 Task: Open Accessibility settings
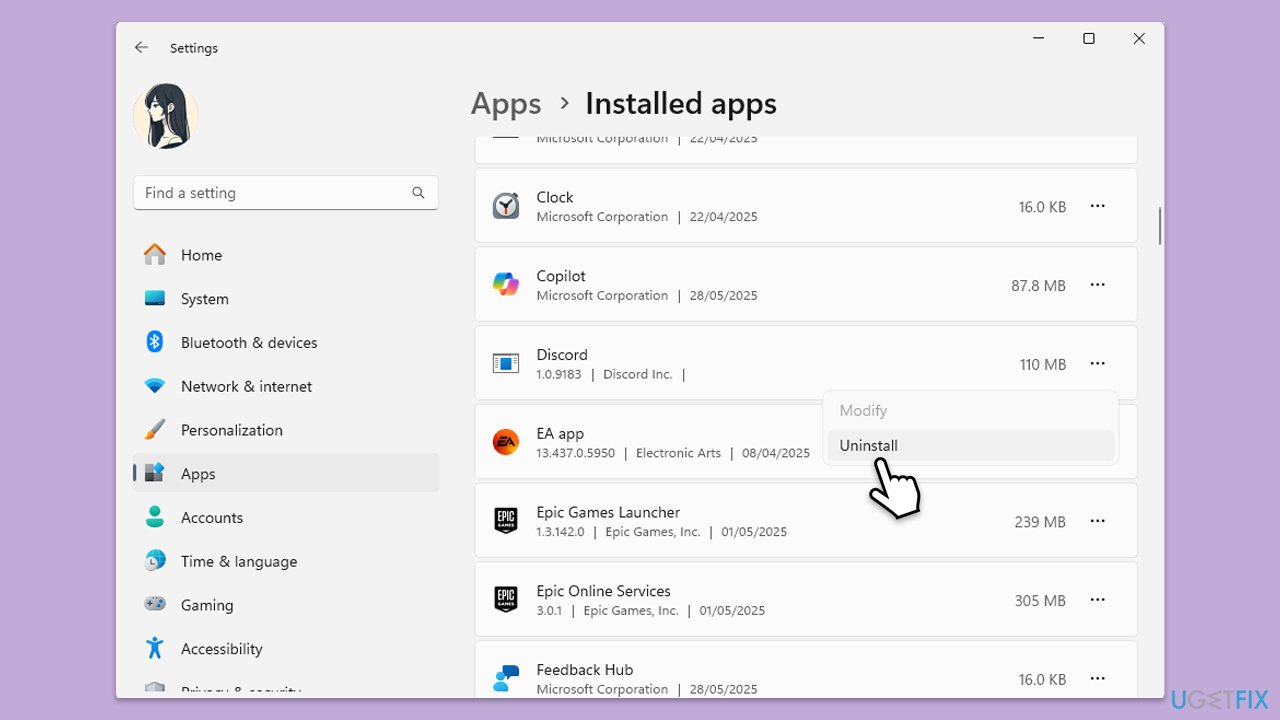221,649
